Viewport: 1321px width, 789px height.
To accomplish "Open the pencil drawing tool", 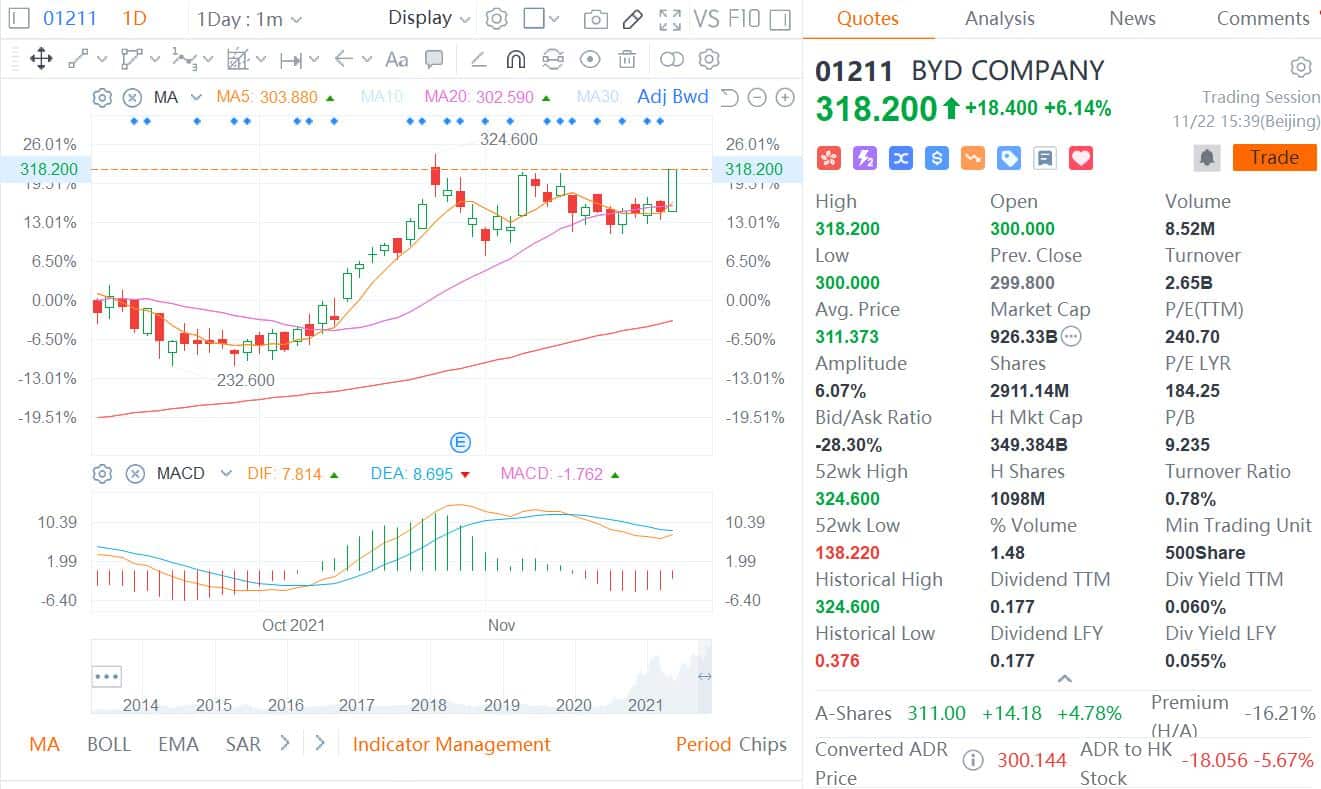I will [x=632, y=18].
